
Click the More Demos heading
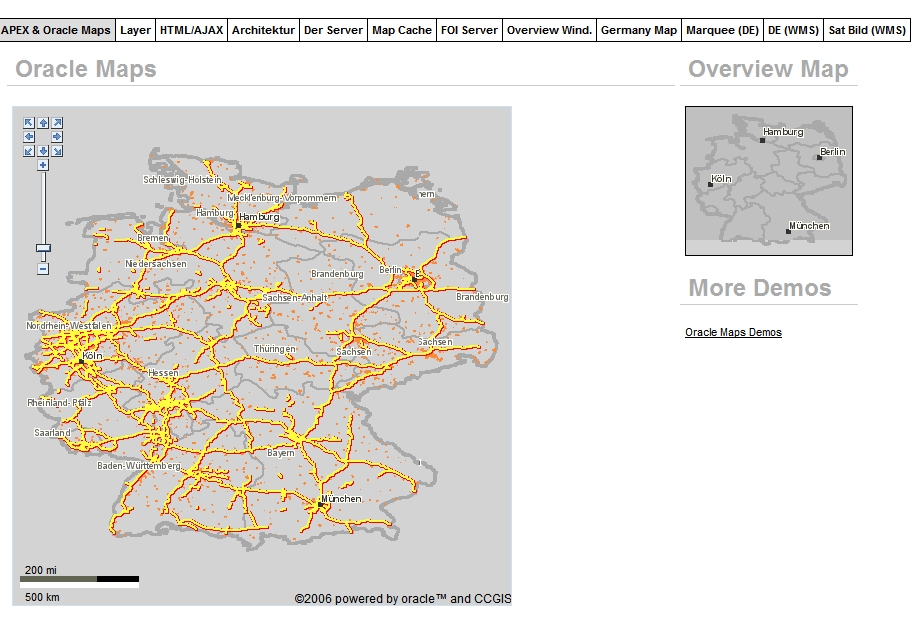coord(760,287)
